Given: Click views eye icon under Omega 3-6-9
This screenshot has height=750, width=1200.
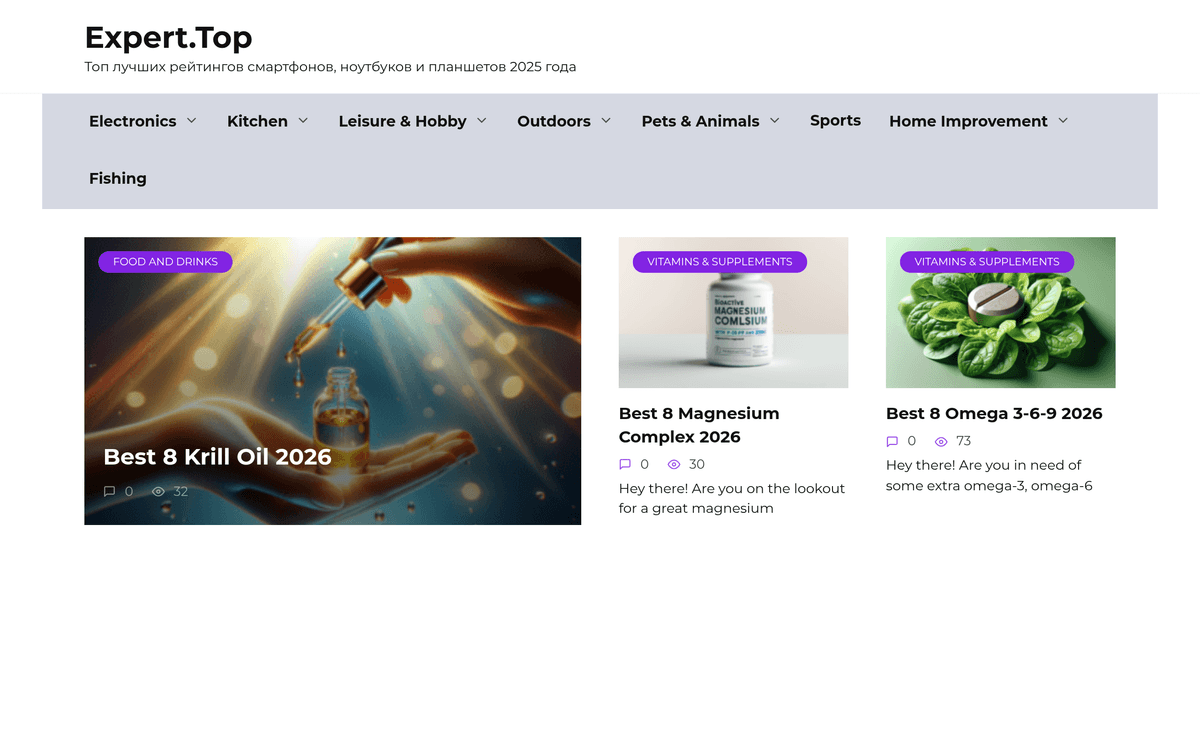Looking at the screenshot, I should [x=941, y=441].
